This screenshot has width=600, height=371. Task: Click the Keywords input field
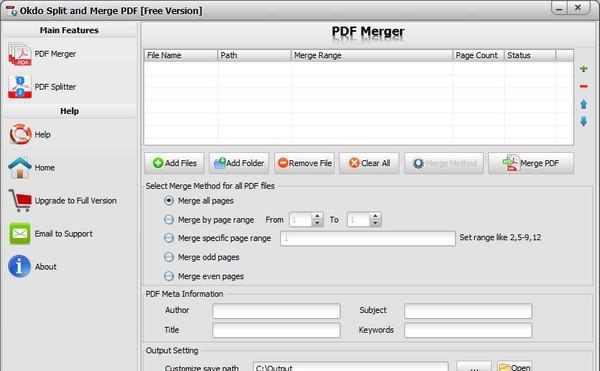[468, 330]
